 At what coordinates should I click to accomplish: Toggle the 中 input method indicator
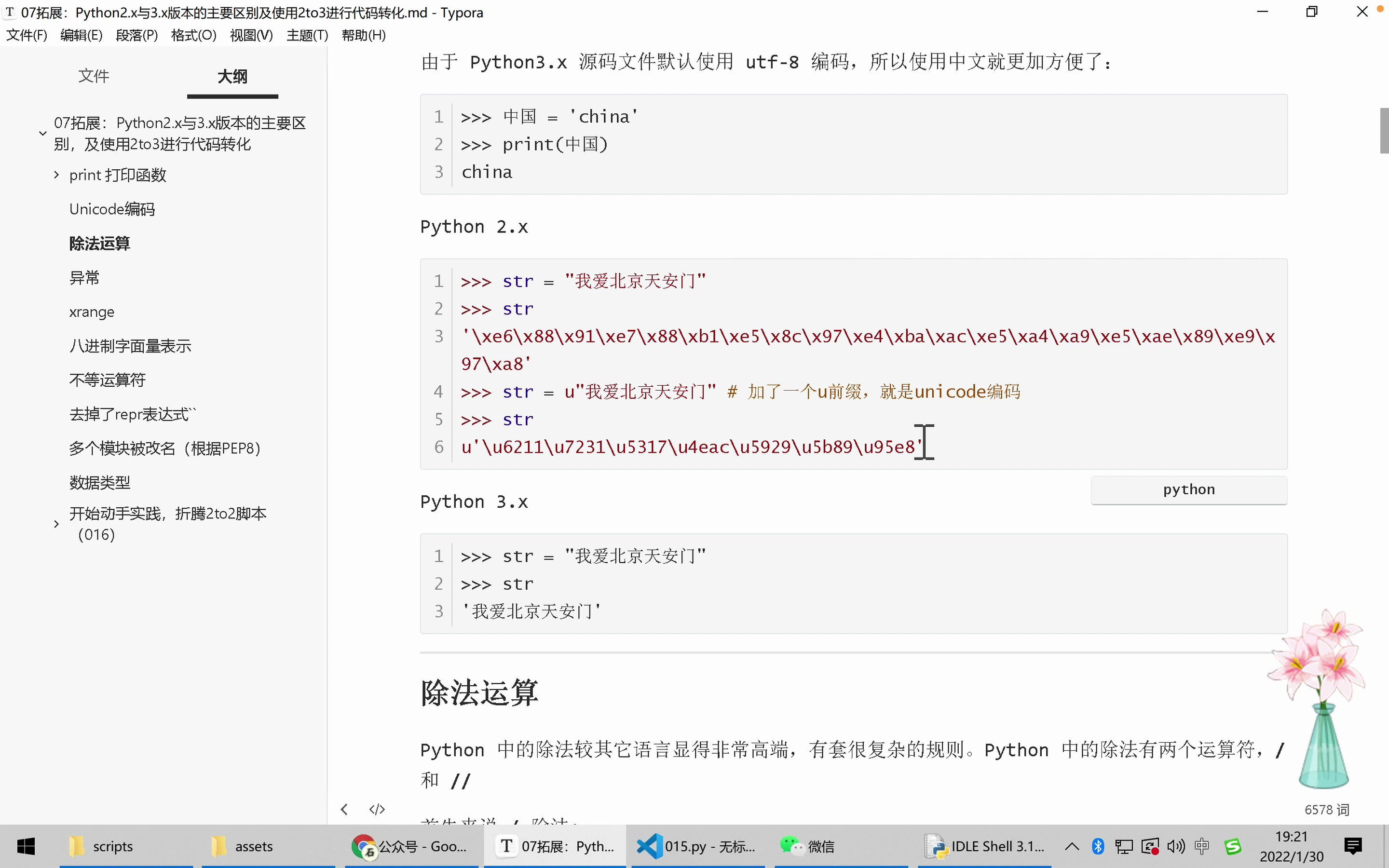tap(1201, 846)
